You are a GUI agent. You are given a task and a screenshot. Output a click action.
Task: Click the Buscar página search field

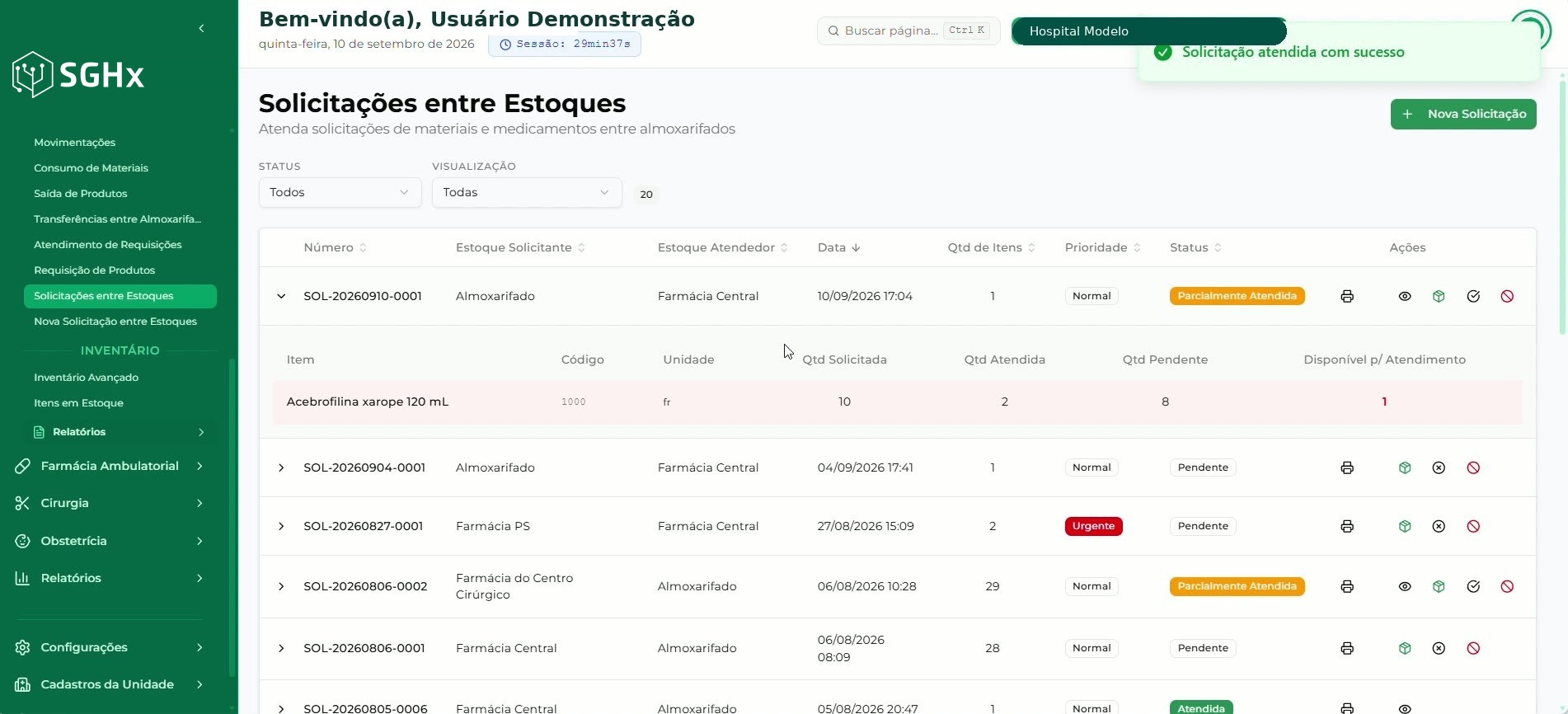(x=908, y=31)
